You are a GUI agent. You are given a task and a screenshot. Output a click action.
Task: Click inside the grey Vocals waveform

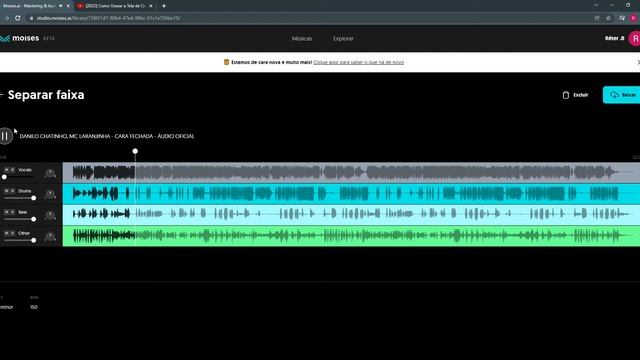351,173
